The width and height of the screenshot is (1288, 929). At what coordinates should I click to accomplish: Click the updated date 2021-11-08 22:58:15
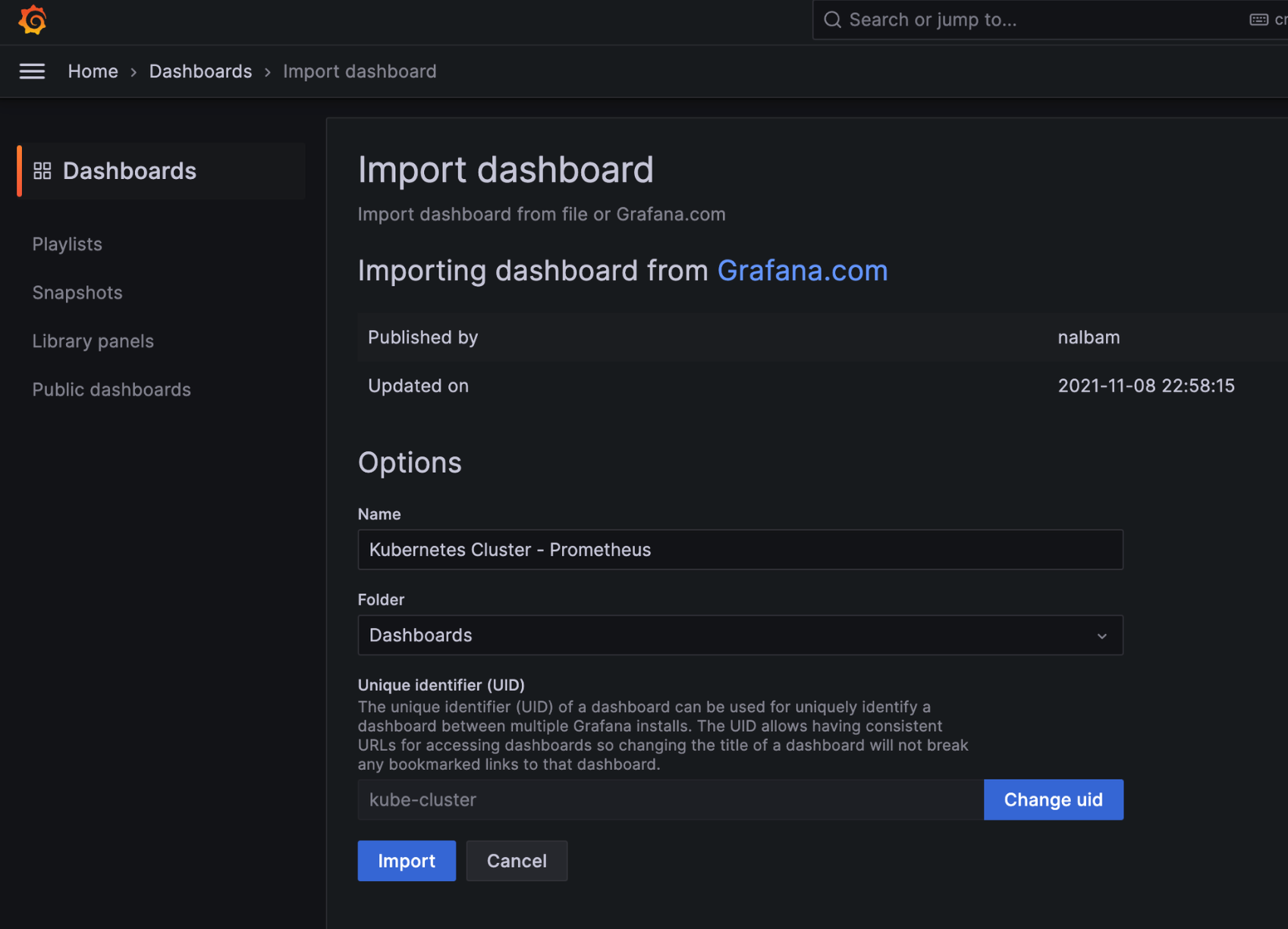(1146, 386)
